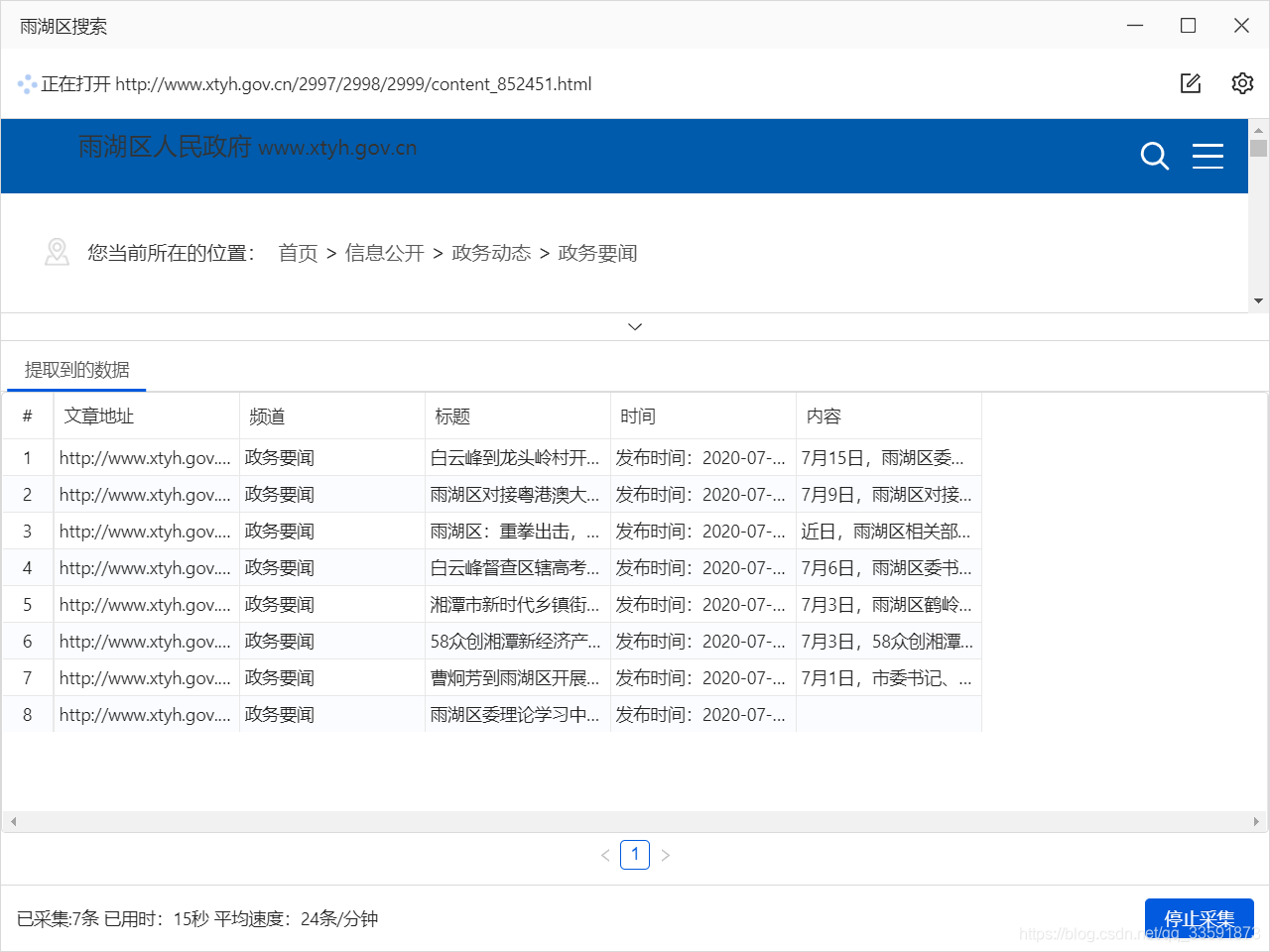Select content cell 7月15日，雨湖区委...

[x=889, y=458]
